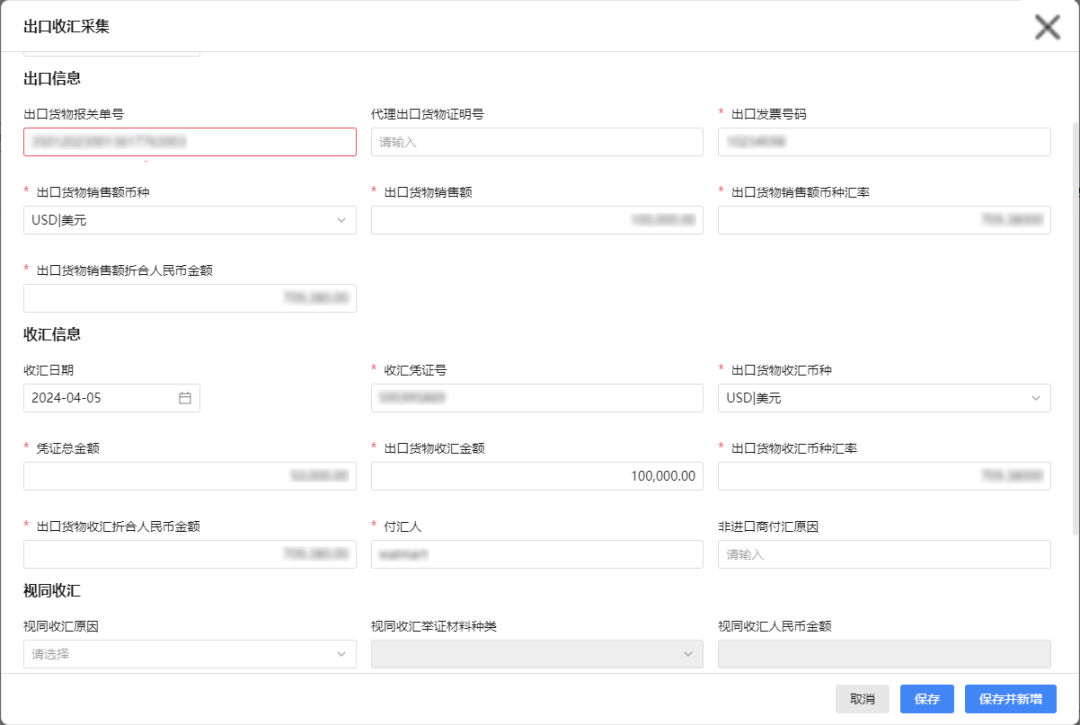Click 保存 button
Image resolution: width=1080 pixels, height=725 pixels.
pyautogui.click(x=927, y=699)
